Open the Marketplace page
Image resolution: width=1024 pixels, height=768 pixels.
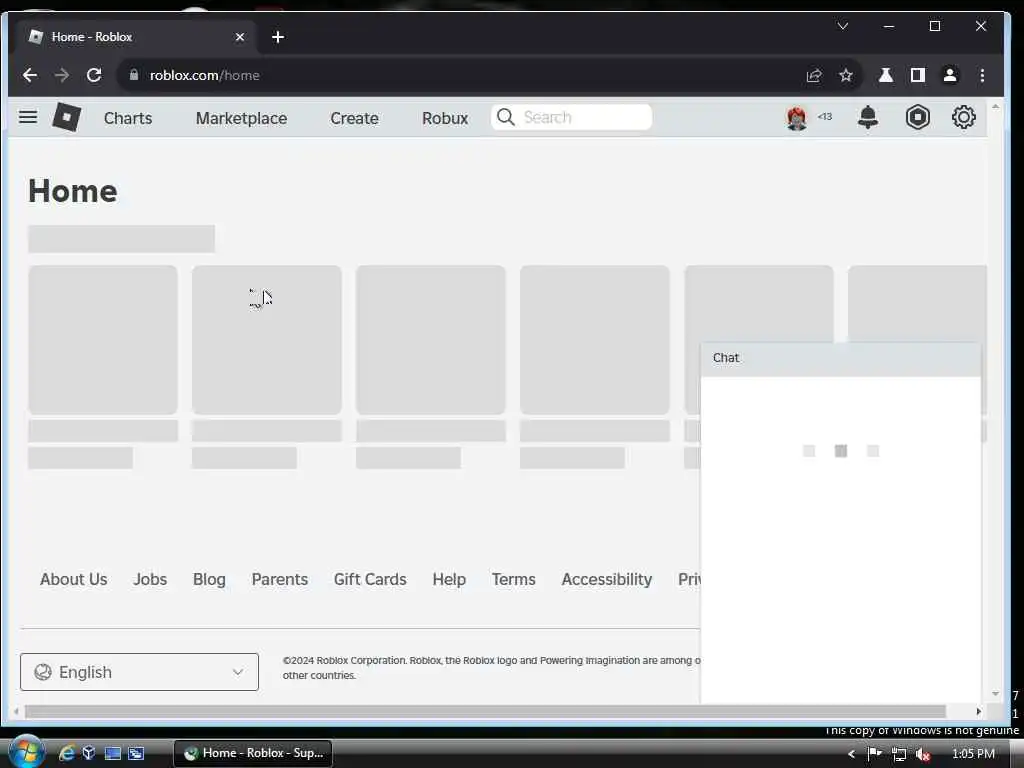241,118
